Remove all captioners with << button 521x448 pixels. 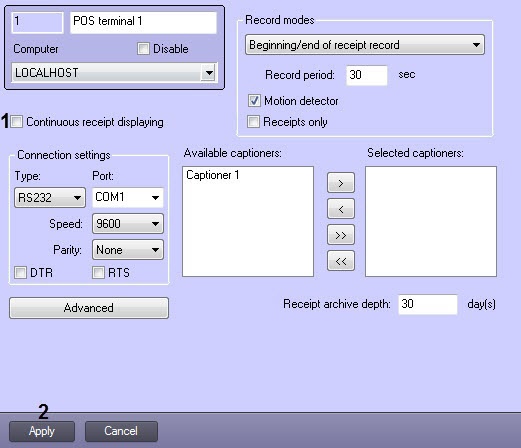[x=341, y=261]
